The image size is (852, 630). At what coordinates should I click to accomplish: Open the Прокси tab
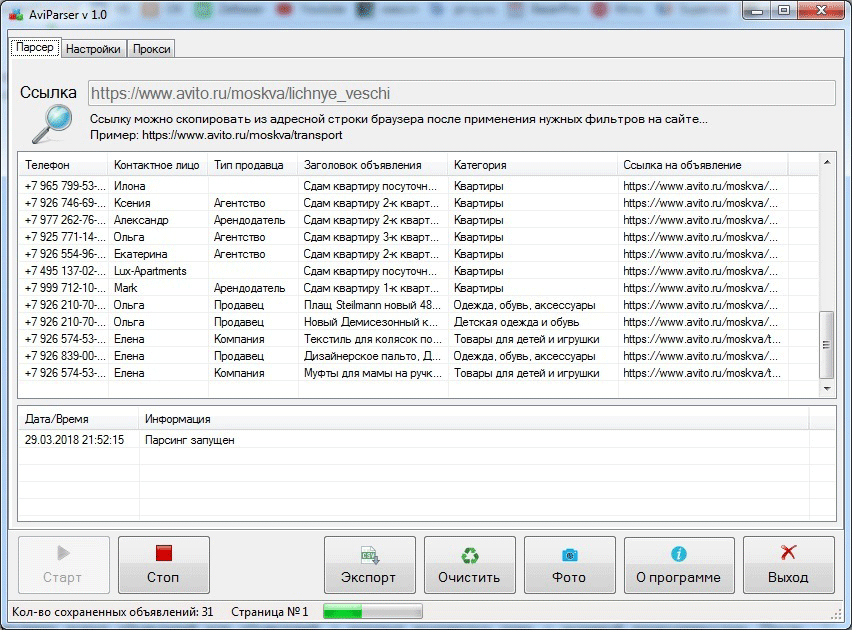pos(152,49)
